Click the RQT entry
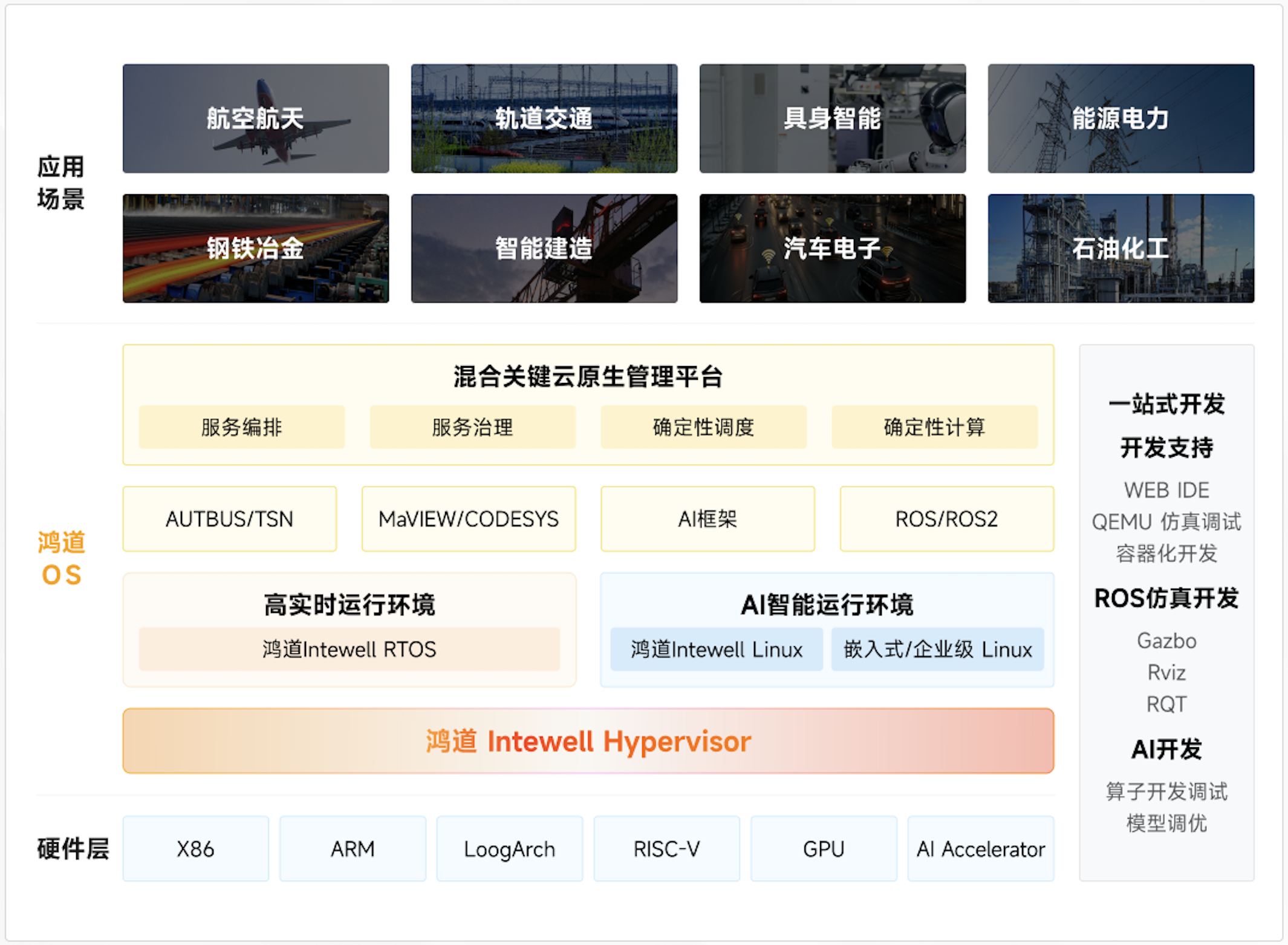1288x945 pixels. coord(1167,704)
